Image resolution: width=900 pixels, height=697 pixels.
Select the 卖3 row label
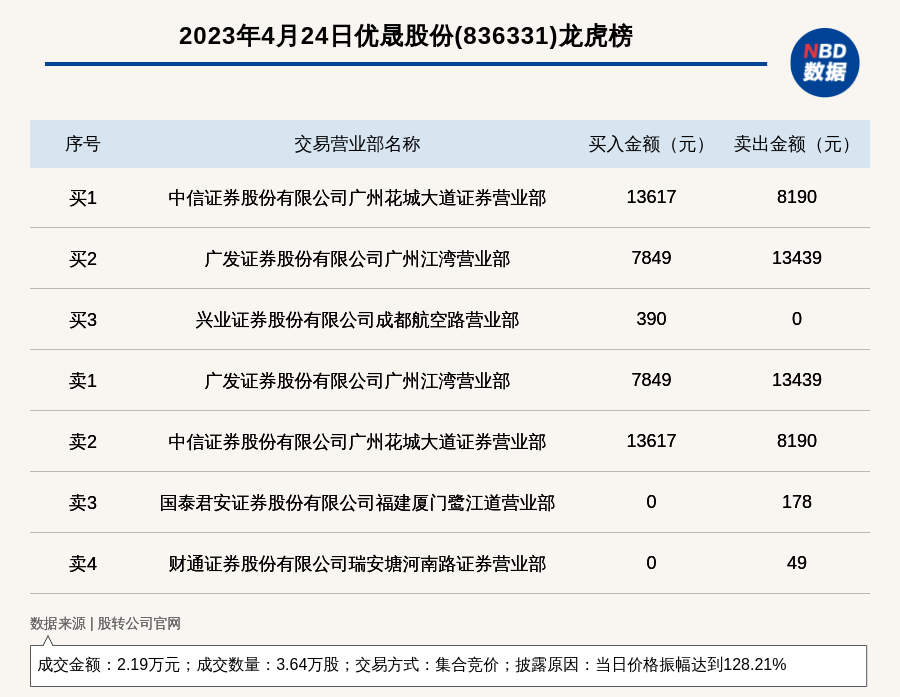coord(83,503)
